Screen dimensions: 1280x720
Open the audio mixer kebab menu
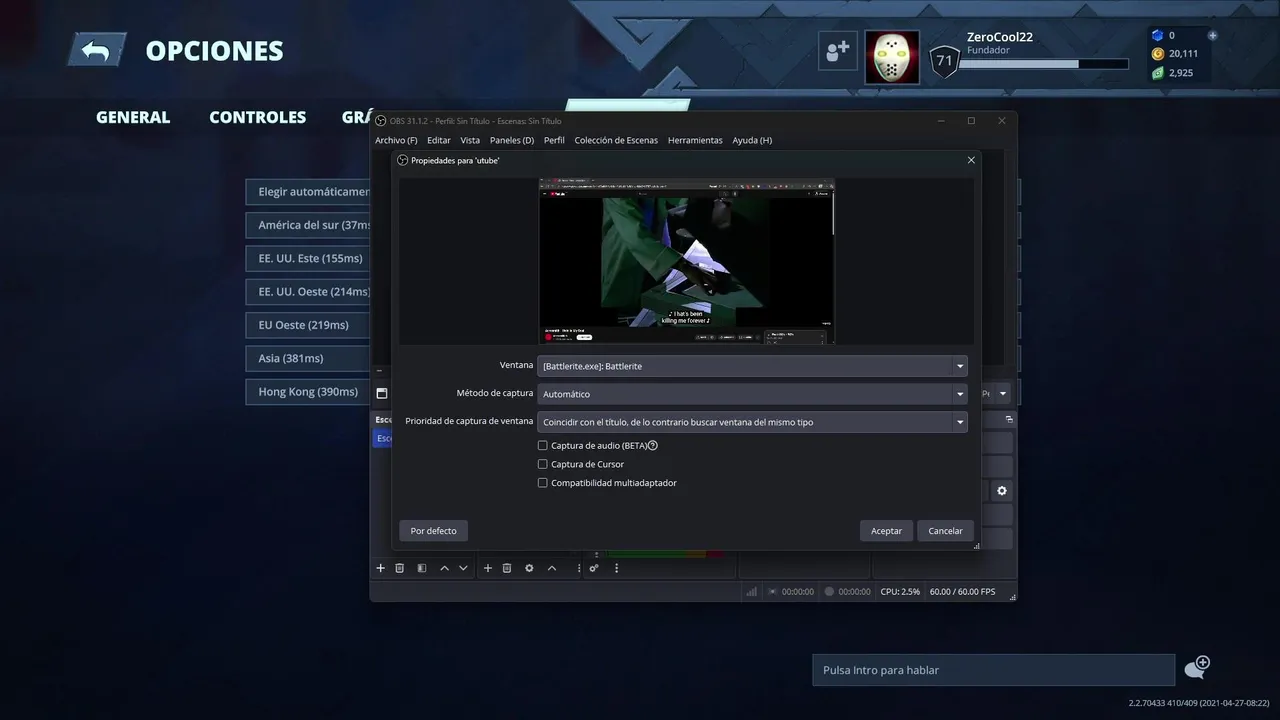tap(616, 568)
